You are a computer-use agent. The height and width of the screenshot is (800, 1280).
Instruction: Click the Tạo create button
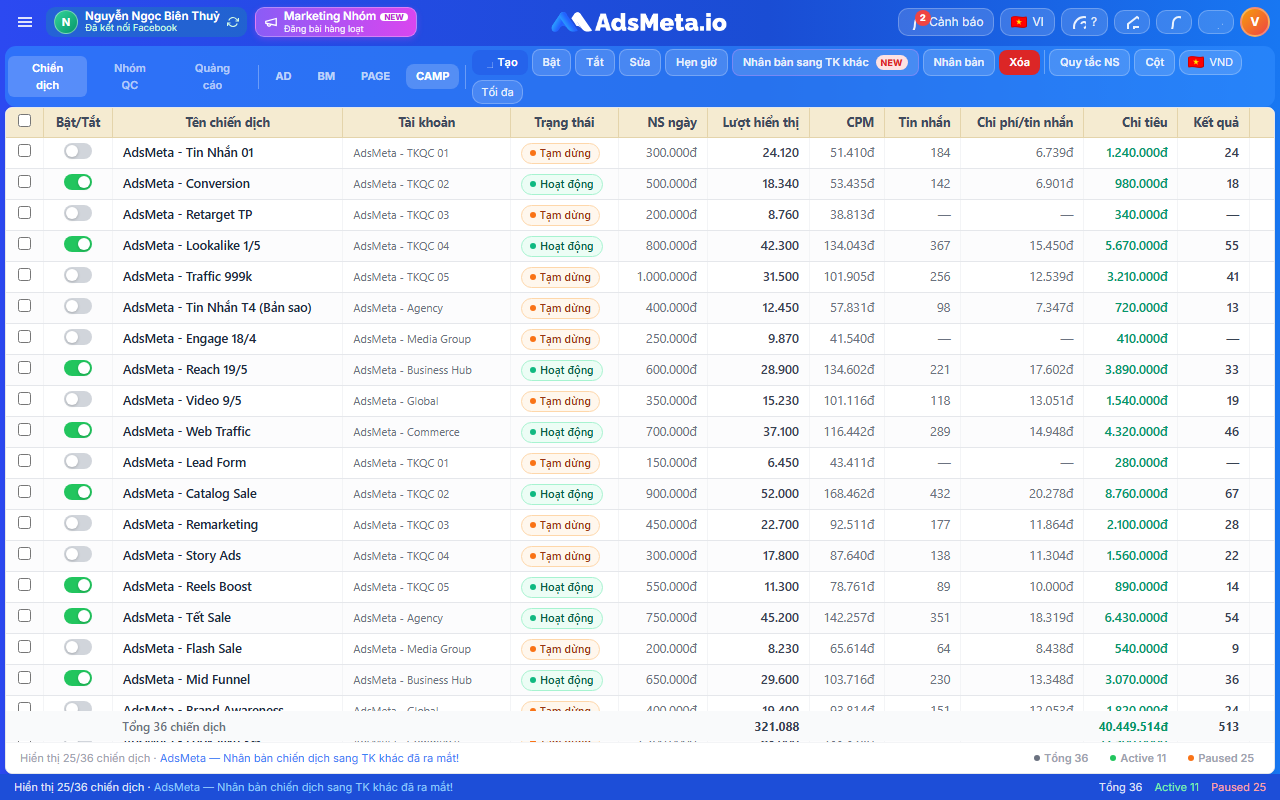click(500, 62)
